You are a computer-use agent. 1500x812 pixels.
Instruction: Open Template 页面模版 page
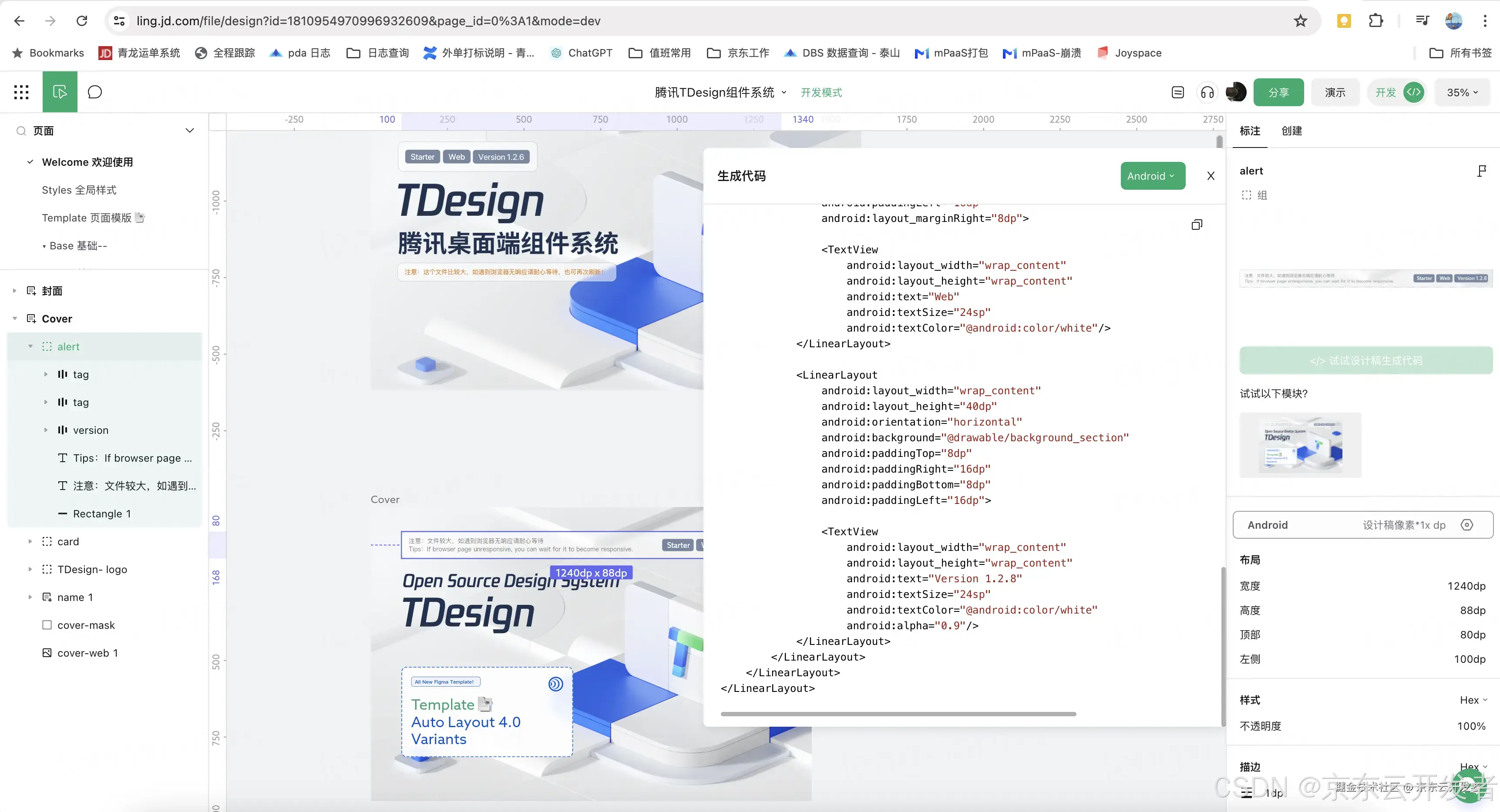click(93, 218)
